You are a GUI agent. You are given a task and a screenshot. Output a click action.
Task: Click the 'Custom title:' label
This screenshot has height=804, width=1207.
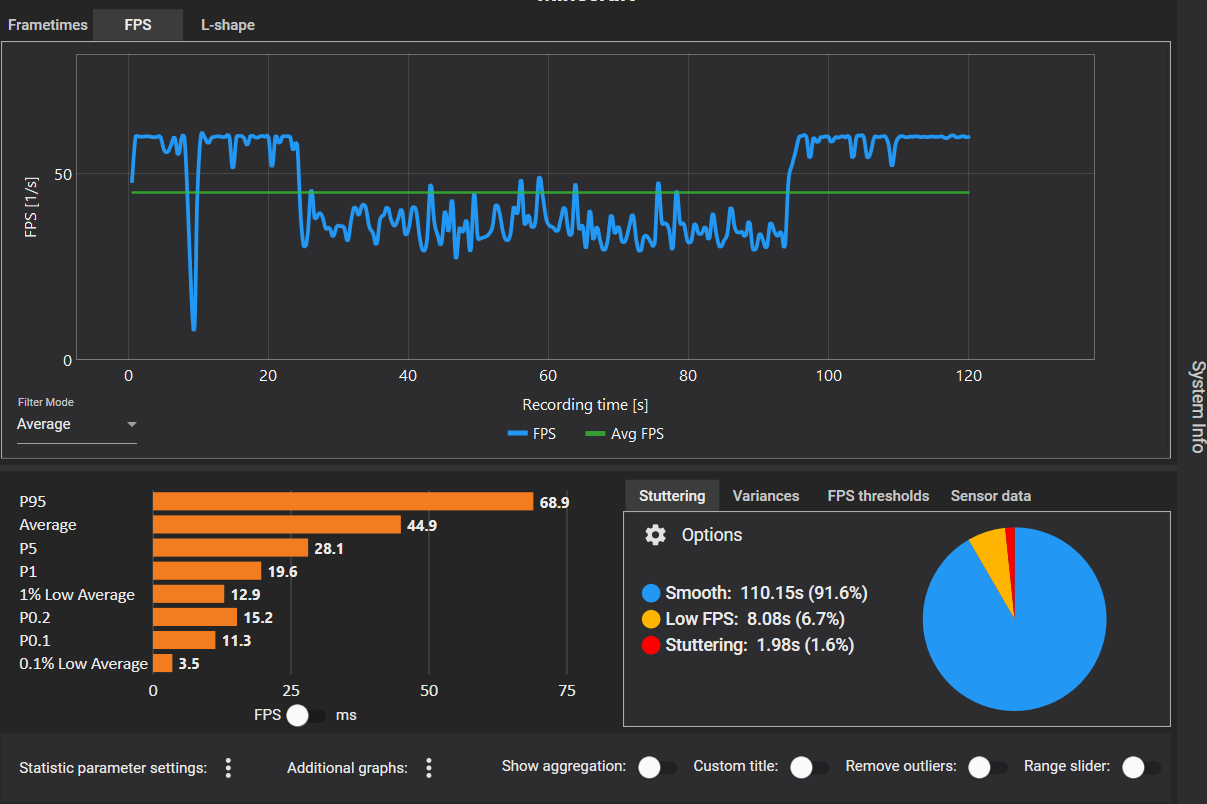point(736,766)
